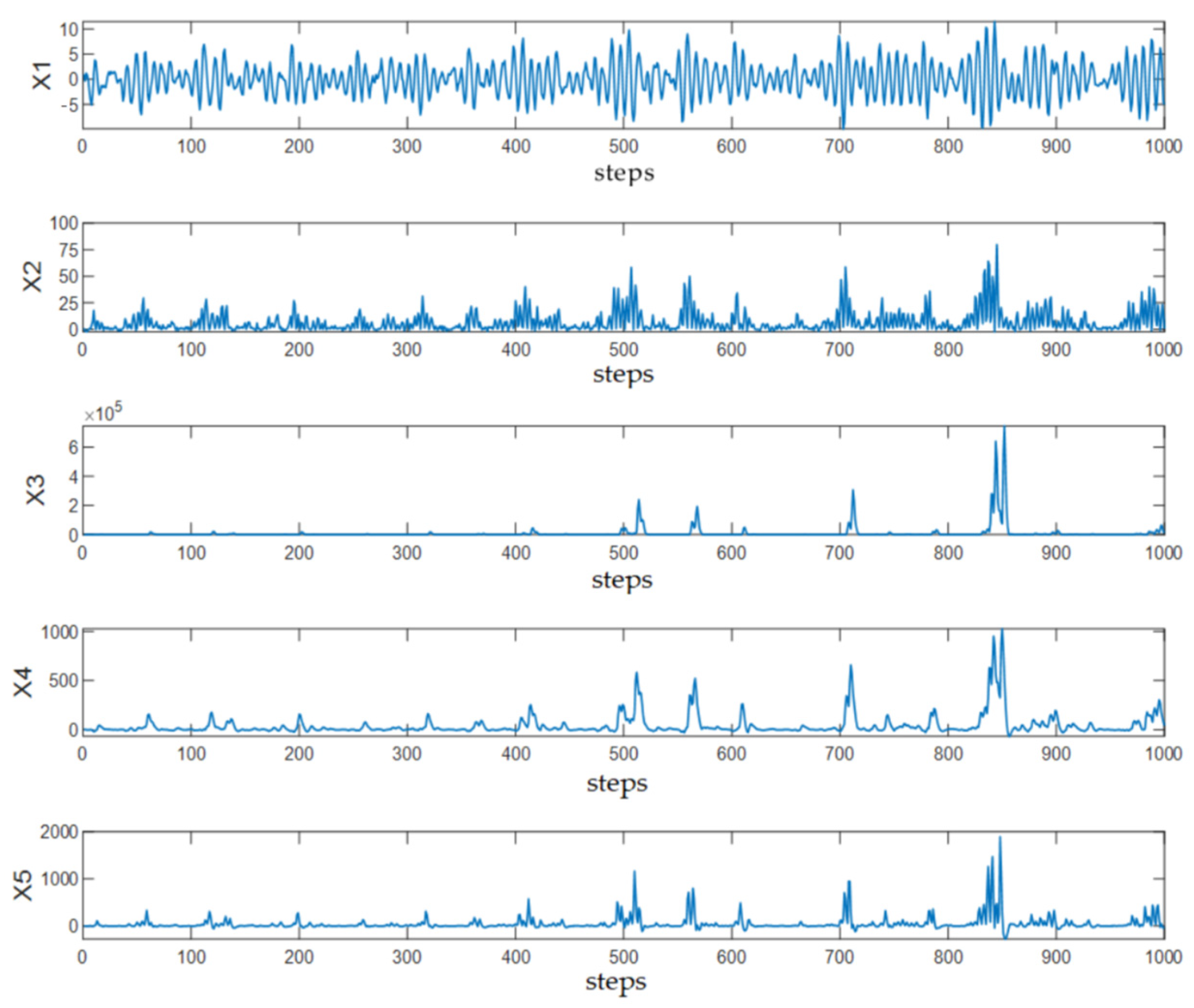Viewport: 1194px width, 1008px height.
Task: Click the highest peak in X2 plot
Action: (997, 246)
